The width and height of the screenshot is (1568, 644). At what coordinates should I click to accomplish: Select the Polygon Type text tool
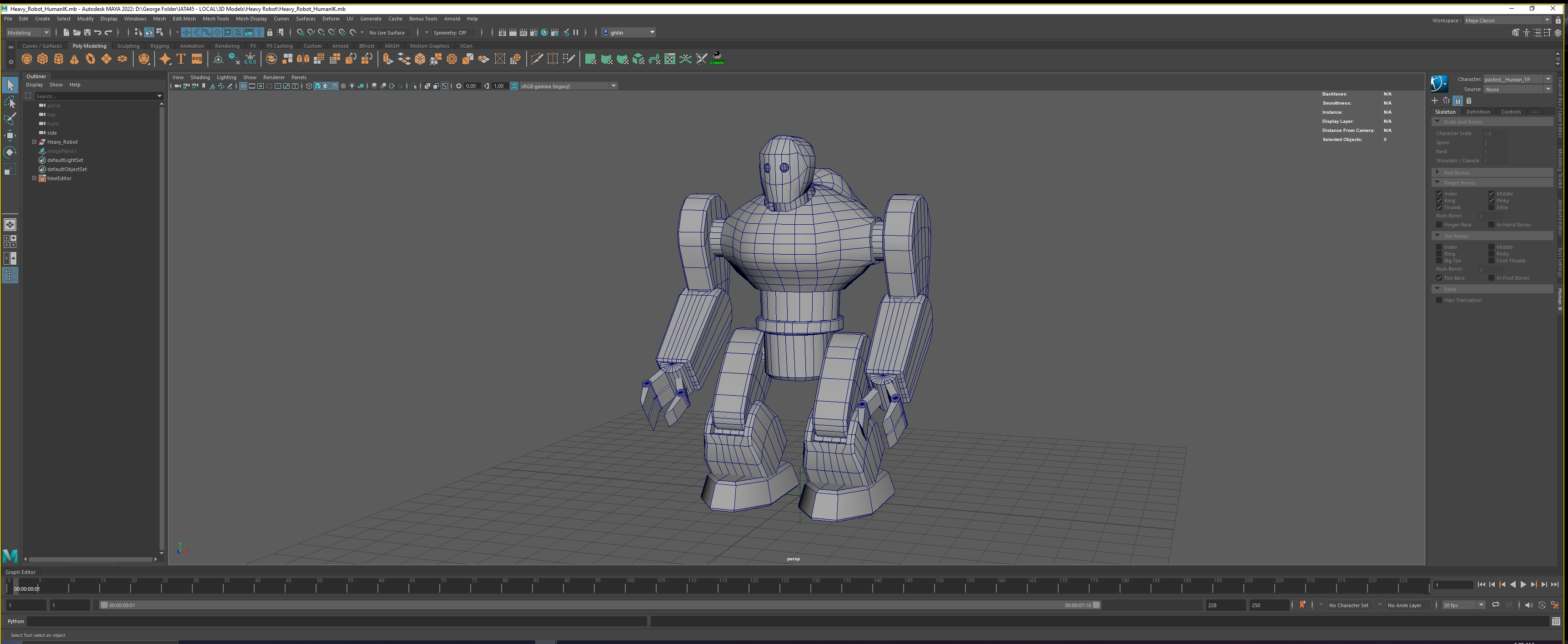(x=181, y=59)
